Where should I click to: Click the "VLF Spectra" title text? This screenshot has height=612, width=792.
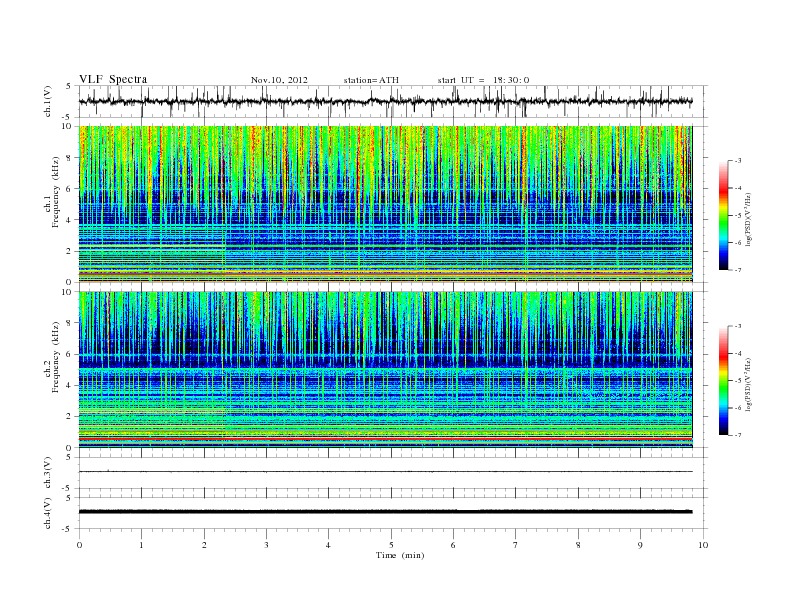[113, 79]
